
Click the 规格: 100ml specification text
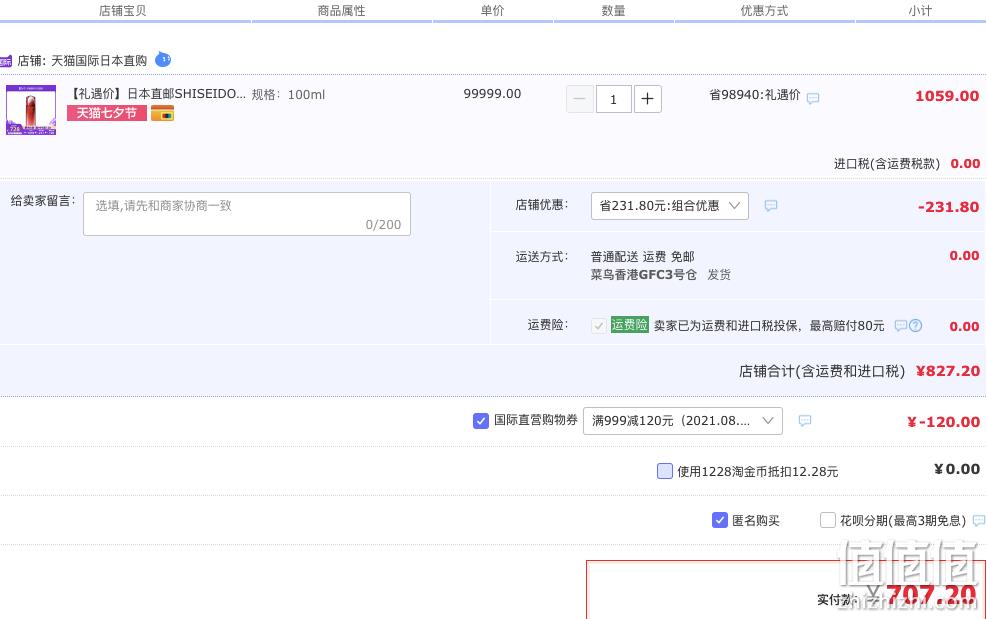click(288, 94)
